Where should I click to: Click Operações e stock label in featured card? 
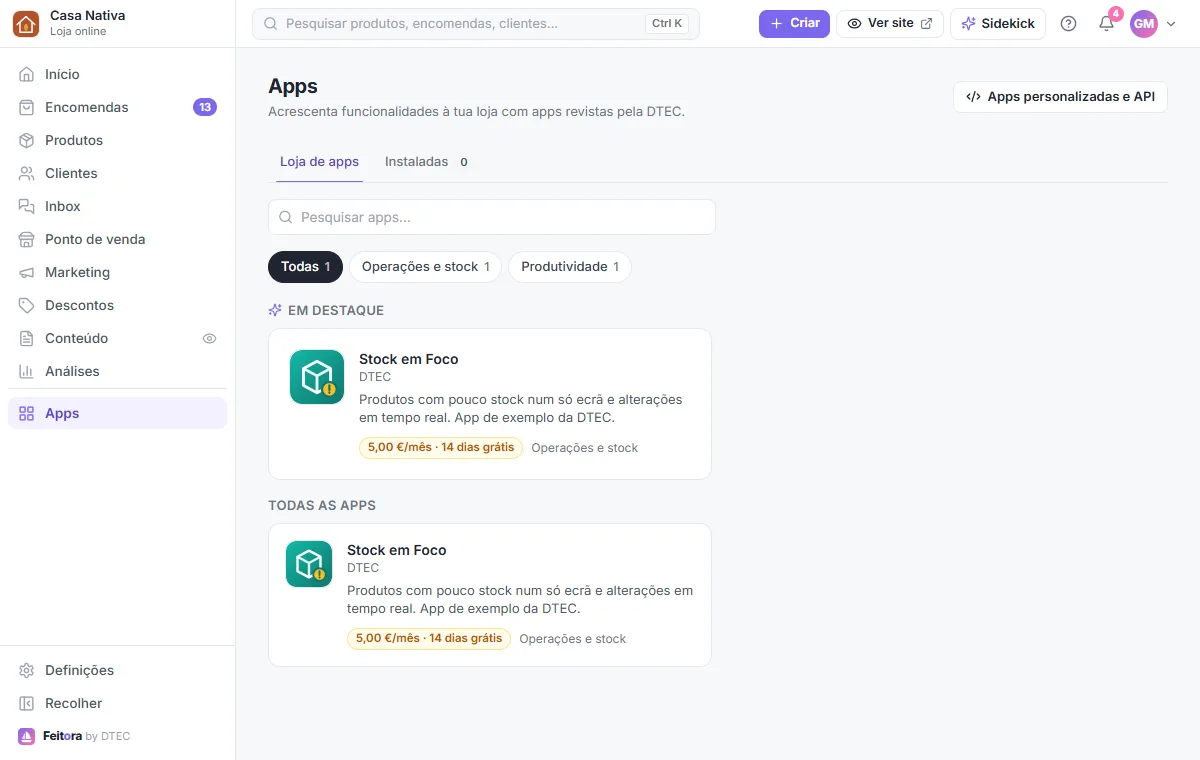pyautogui.click(x=584, y=448)
